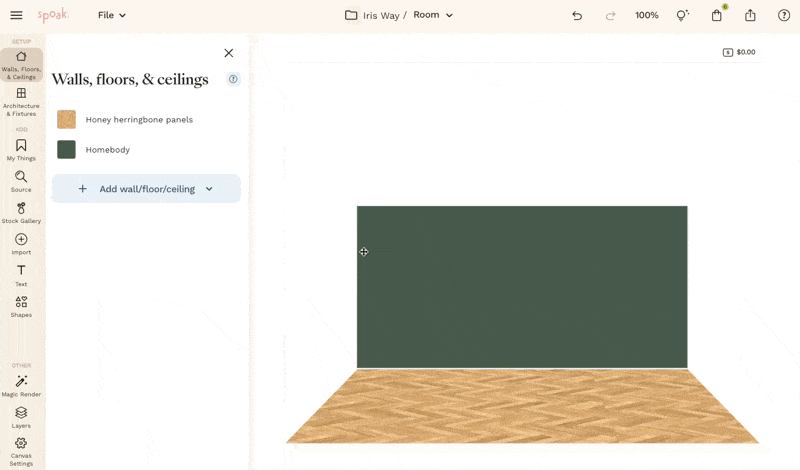The image size is (800, 470).
Task: Redo the last action
Action: 610,16
